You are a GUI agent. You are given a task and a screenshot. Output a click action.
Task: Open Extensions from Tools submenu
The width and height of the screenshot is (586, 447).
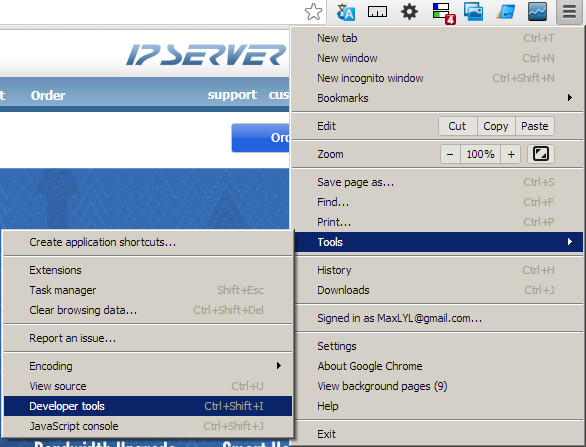pos(148,270)
